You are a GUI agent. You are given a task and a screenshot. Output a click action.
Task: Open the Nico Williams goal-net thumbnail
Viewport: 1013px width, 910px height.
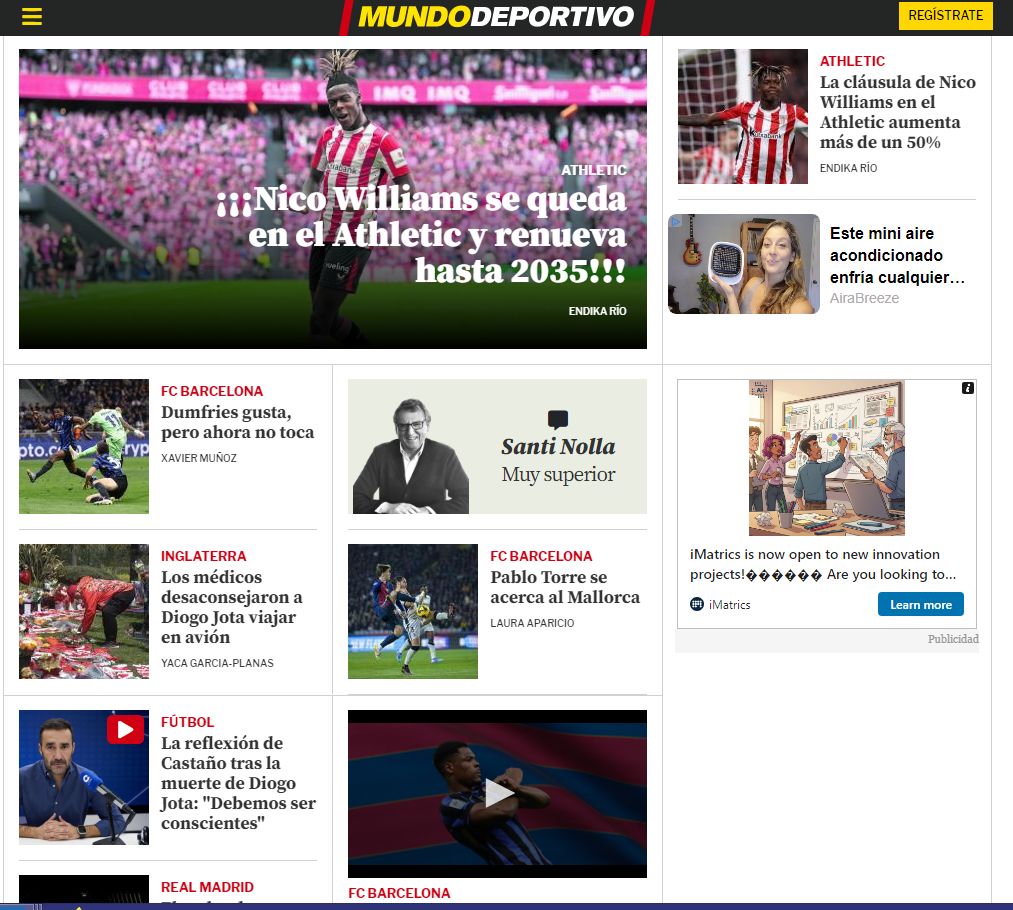pyautogui.click(x=742, y=116)
